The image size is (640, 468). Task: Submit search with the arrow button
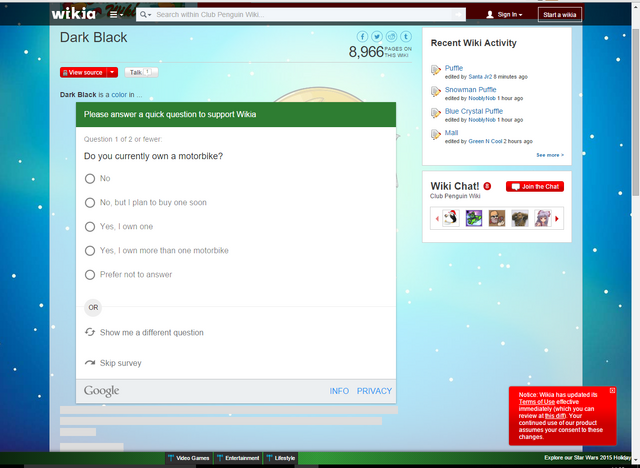click(459, 15)
